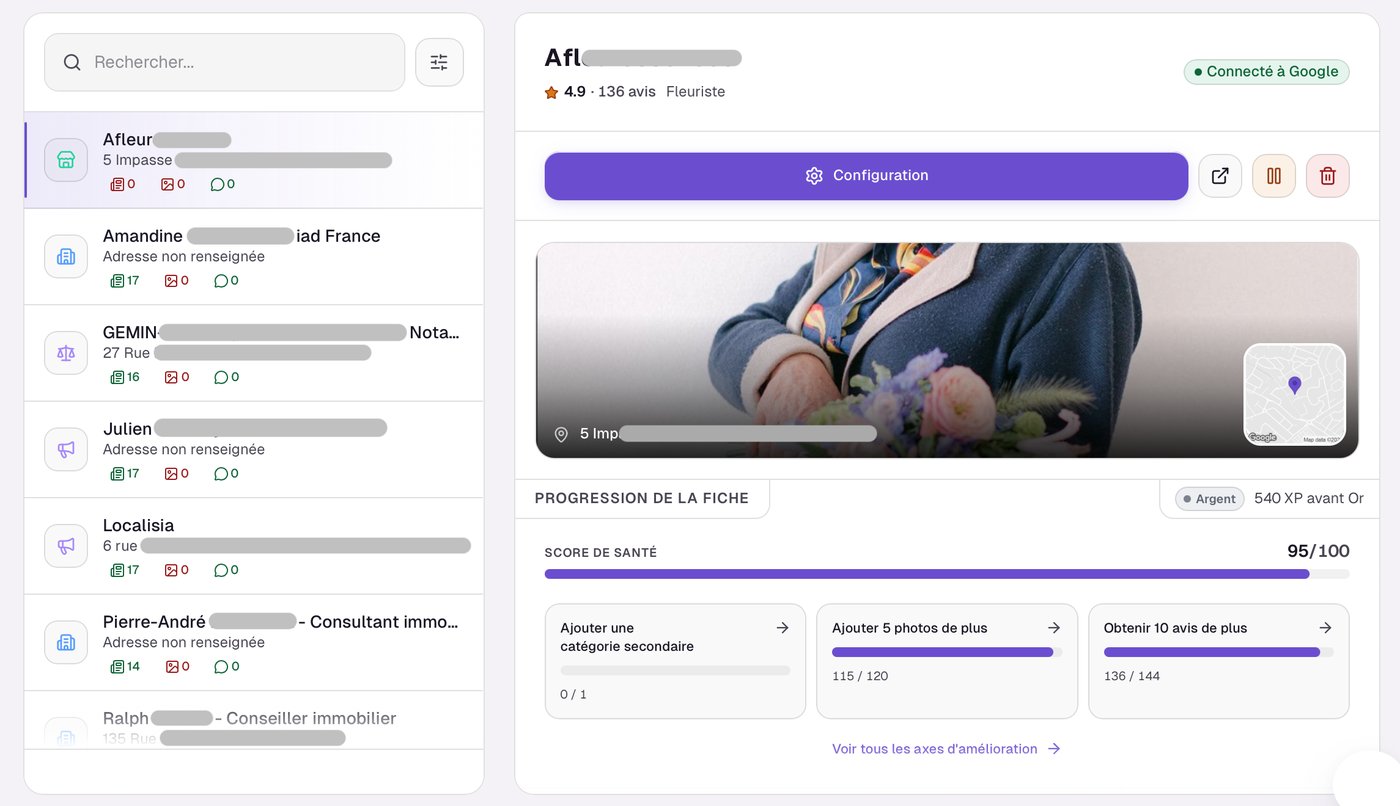Click photo icon on Amandine row

pos(170,281)
